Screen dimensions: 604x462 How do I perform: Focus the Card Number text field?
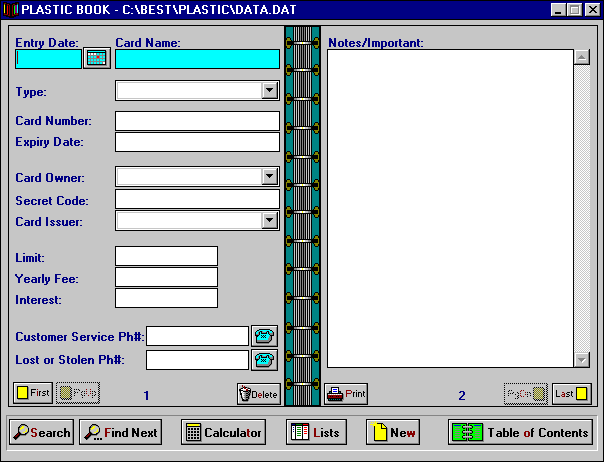(197, 121)
